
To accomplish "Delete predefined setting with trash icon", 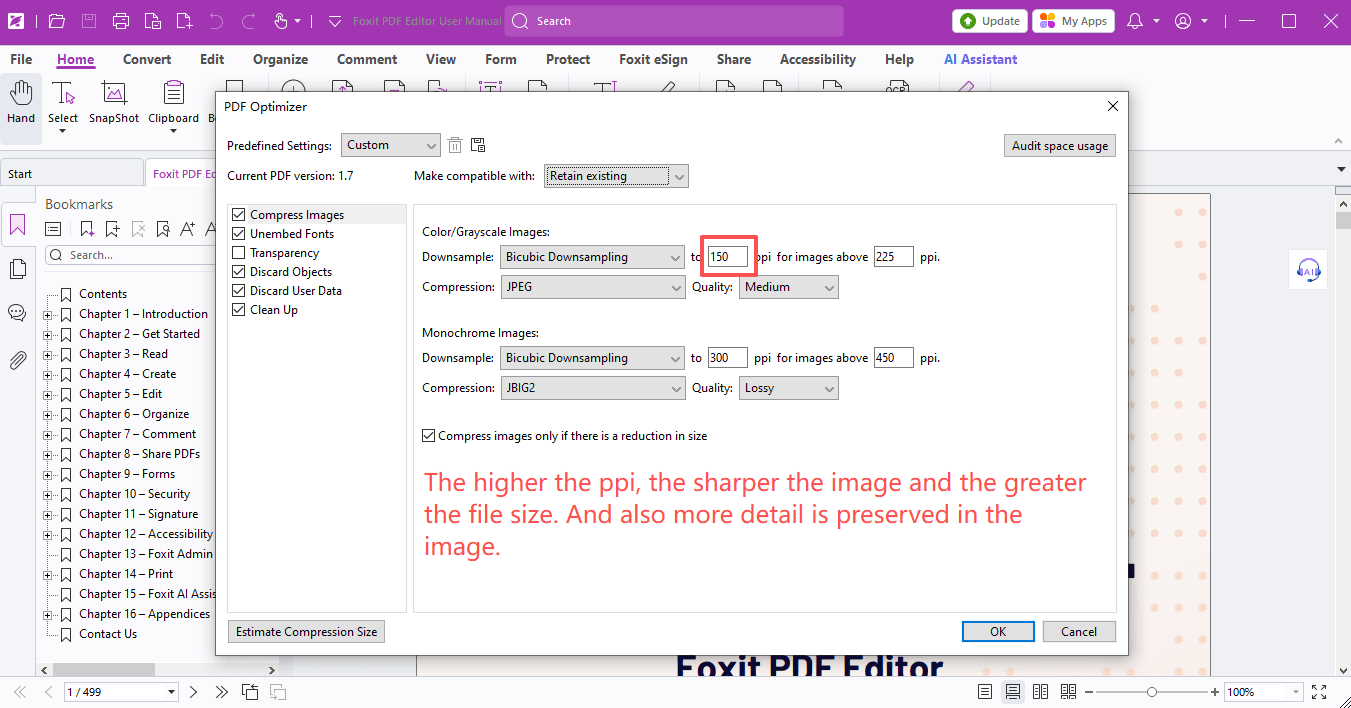I will 455,145.
